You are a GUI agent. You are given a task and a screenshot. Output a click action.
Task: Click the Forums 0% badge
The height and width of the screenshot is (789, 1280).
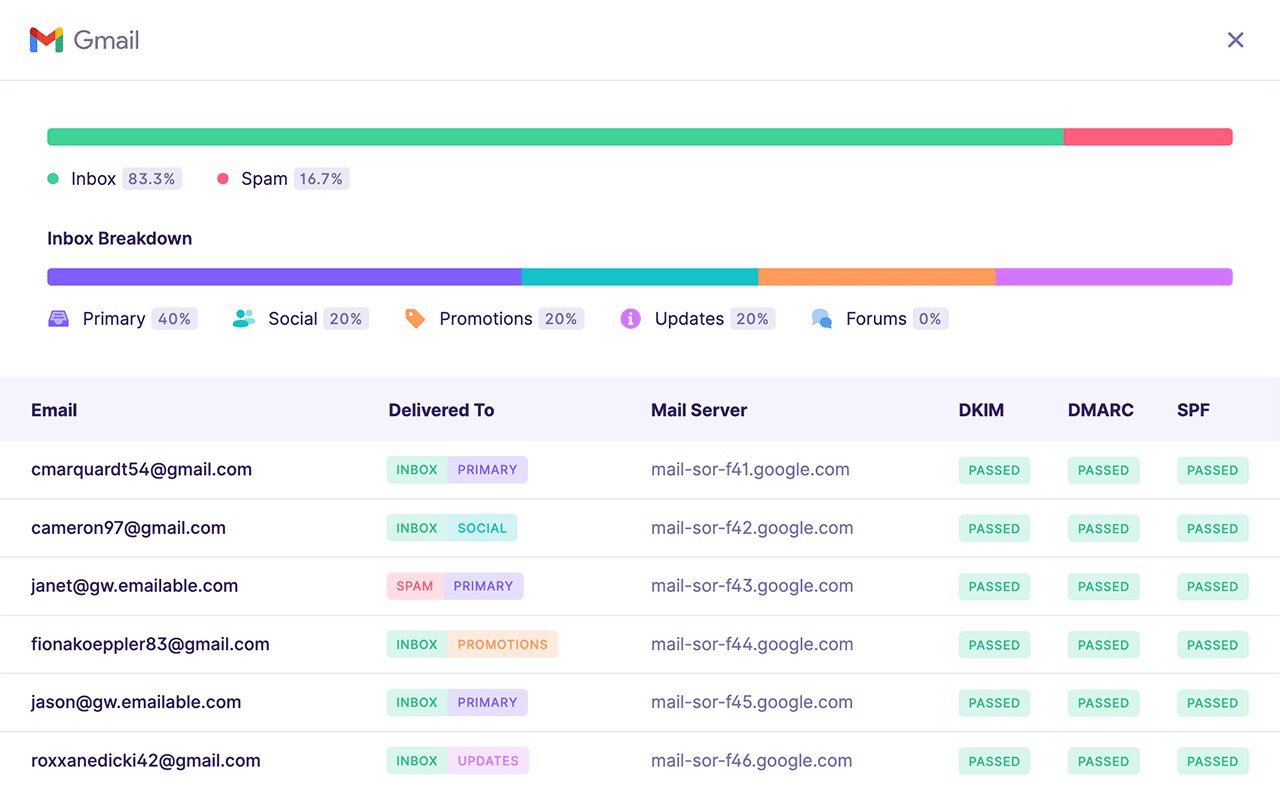(930, 319)
